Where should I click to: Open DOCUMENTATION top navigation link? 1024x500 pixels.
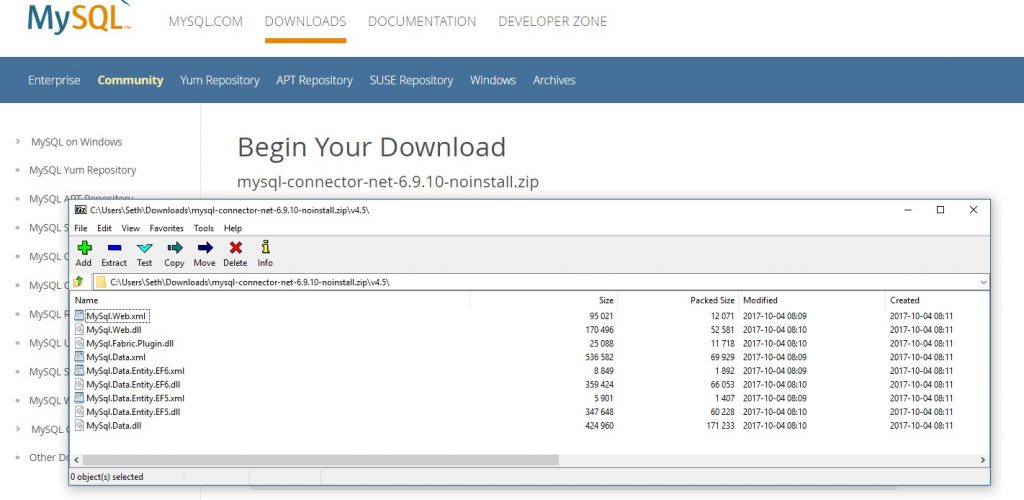point(422,22)
